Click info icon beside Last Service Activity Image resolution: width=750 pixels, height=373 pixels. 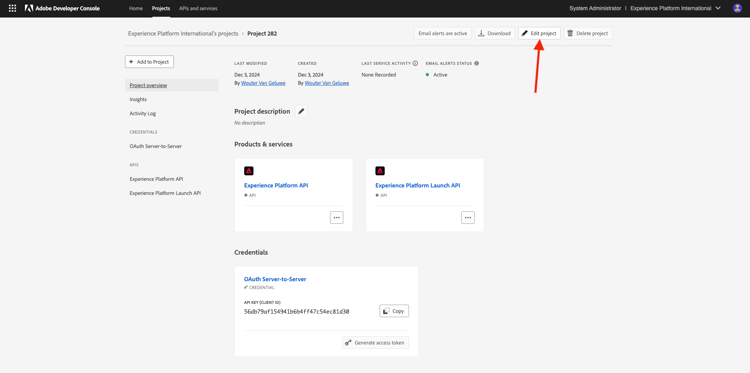[415, 63]
